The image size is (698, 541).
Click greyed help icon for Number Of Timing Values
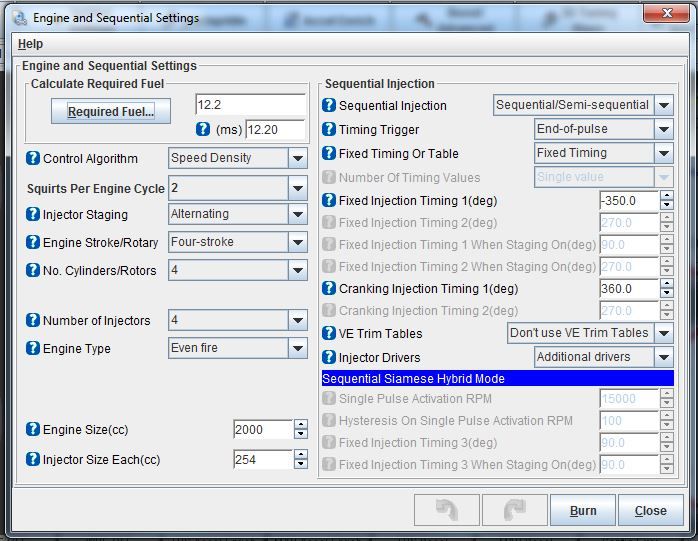[329, 177]
